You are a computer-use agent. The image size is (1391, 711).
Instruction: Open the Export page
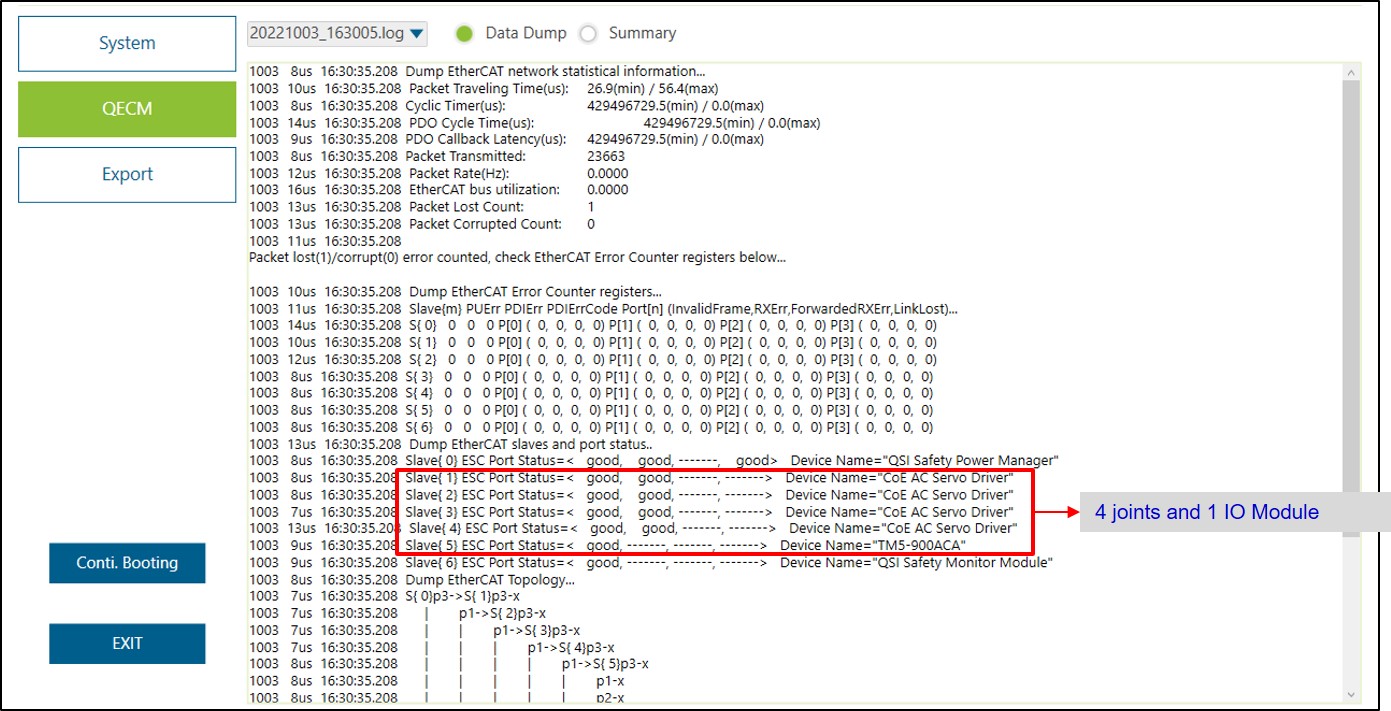tap(127, 174)
